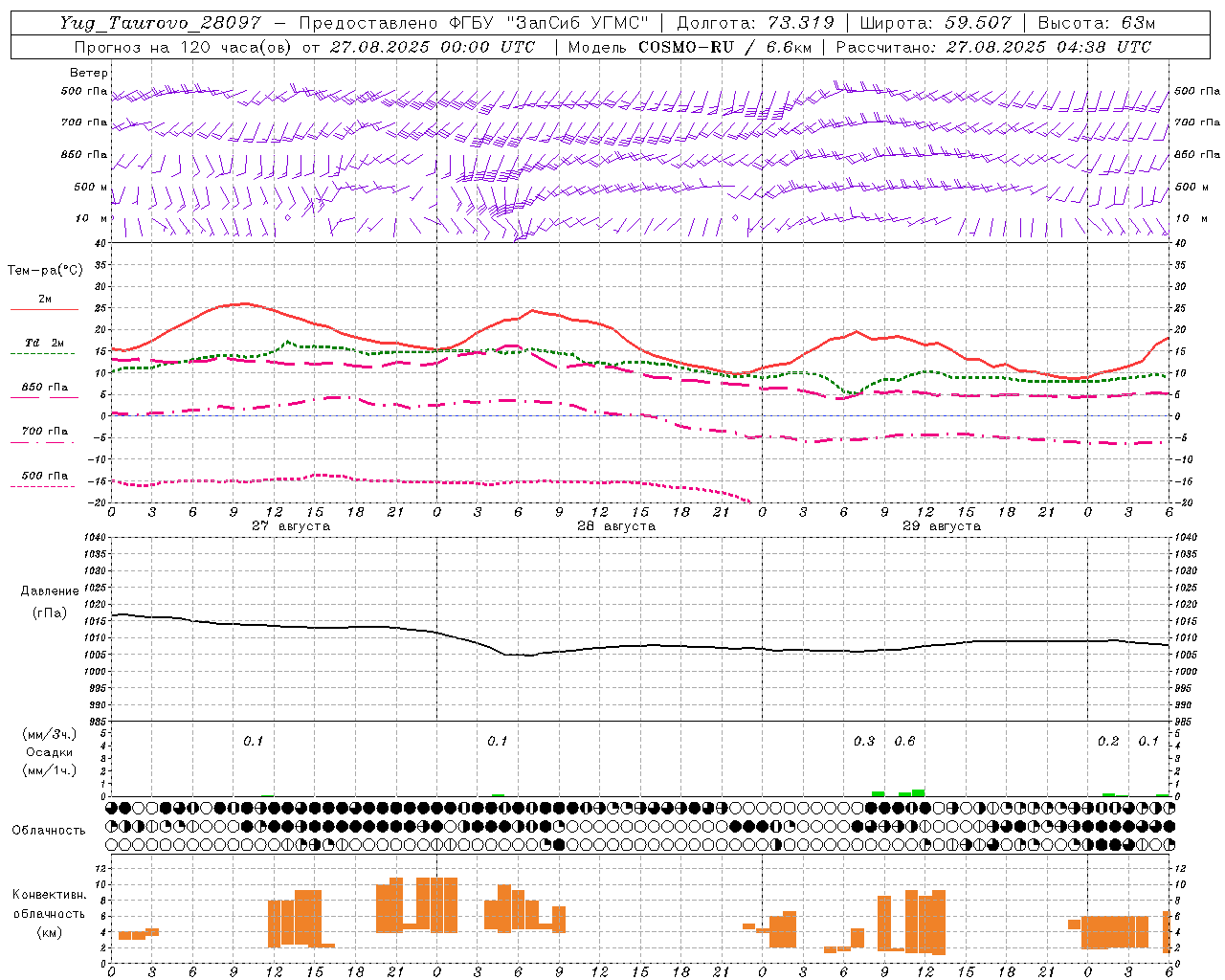This screenshot has width=1225, height=980.
Task: Click the Осадки precipitation label
Action: 50,752
